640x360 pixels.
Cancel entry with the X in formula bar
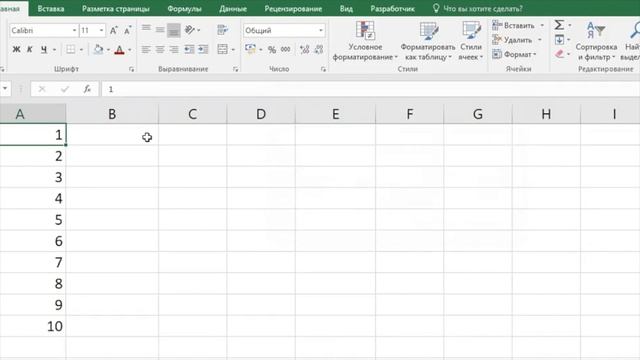pos(42,89)
